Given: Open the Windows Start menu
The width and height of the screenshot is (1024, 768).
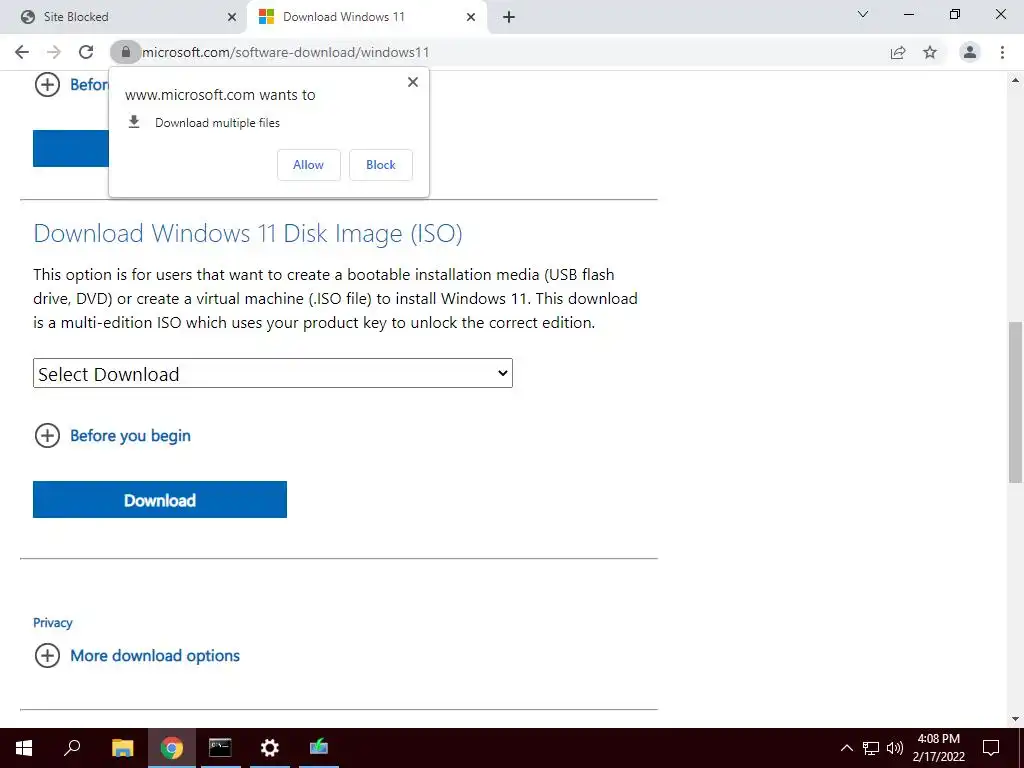Looking at the screenshot, I should coord(24,748).
